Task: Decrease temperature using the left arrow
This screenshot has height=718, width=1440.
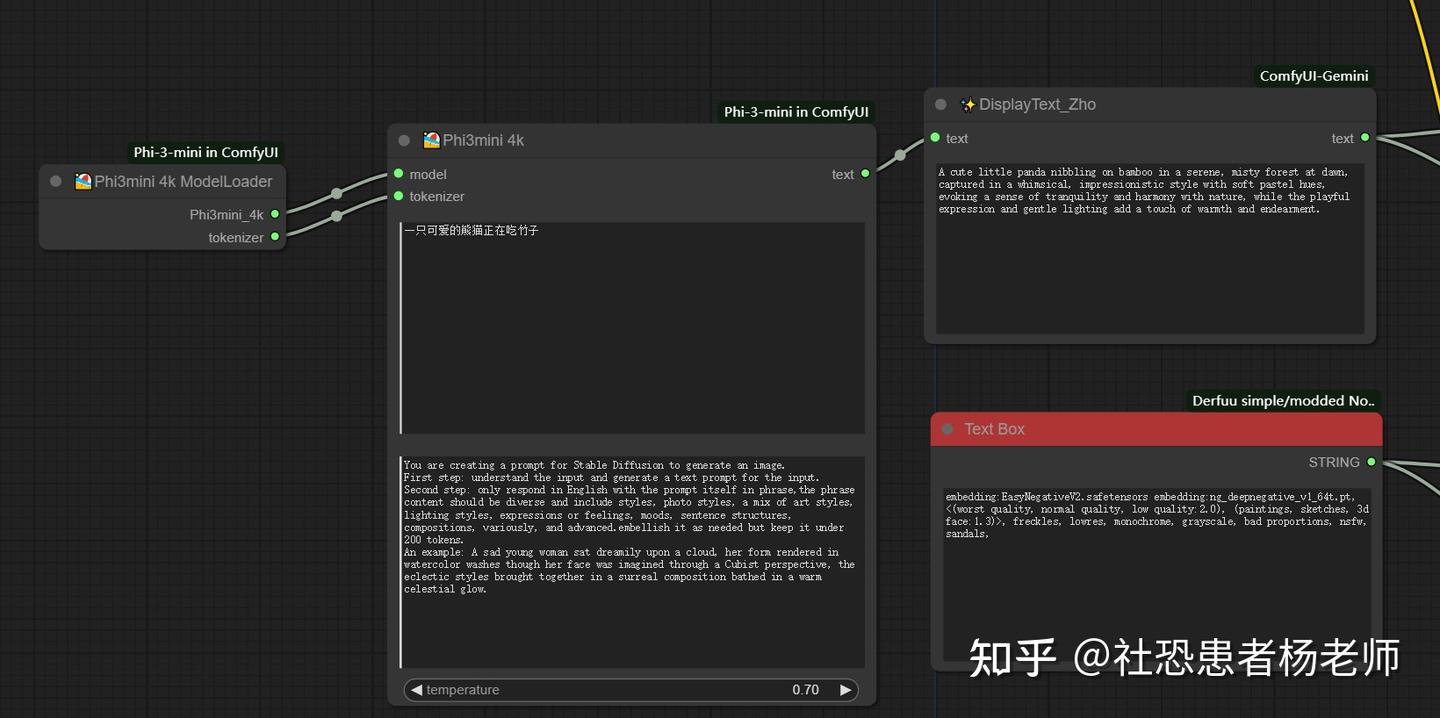Action: (415, 689)
